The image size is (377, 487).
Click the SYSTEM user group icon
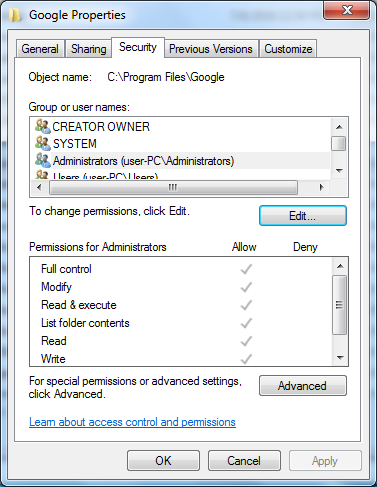click(43, 143)
